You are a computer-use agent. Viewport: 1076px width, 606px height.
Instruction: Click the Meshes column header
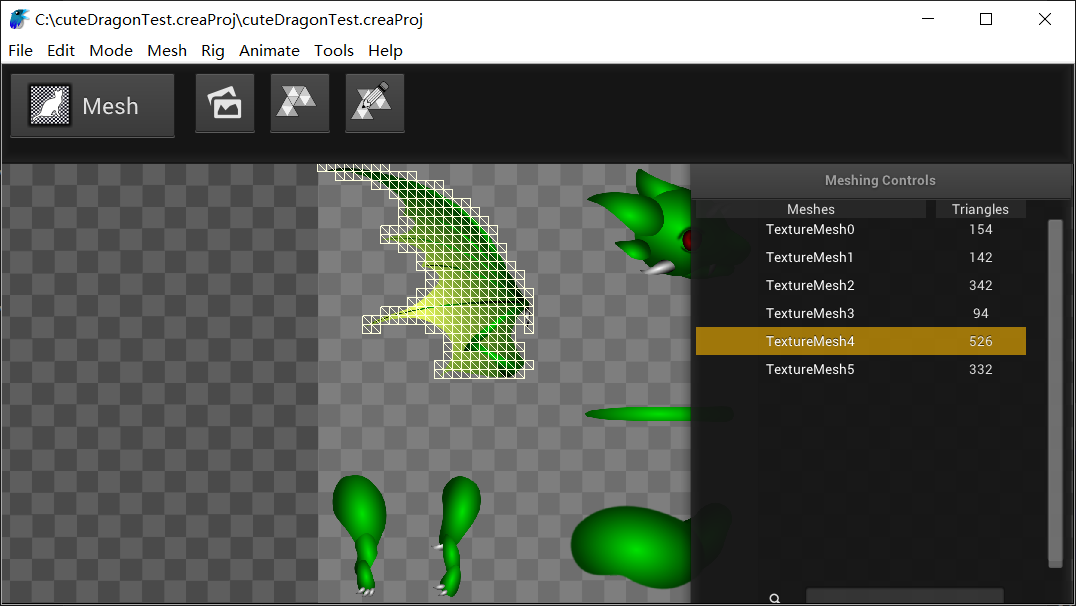[810, 209]
